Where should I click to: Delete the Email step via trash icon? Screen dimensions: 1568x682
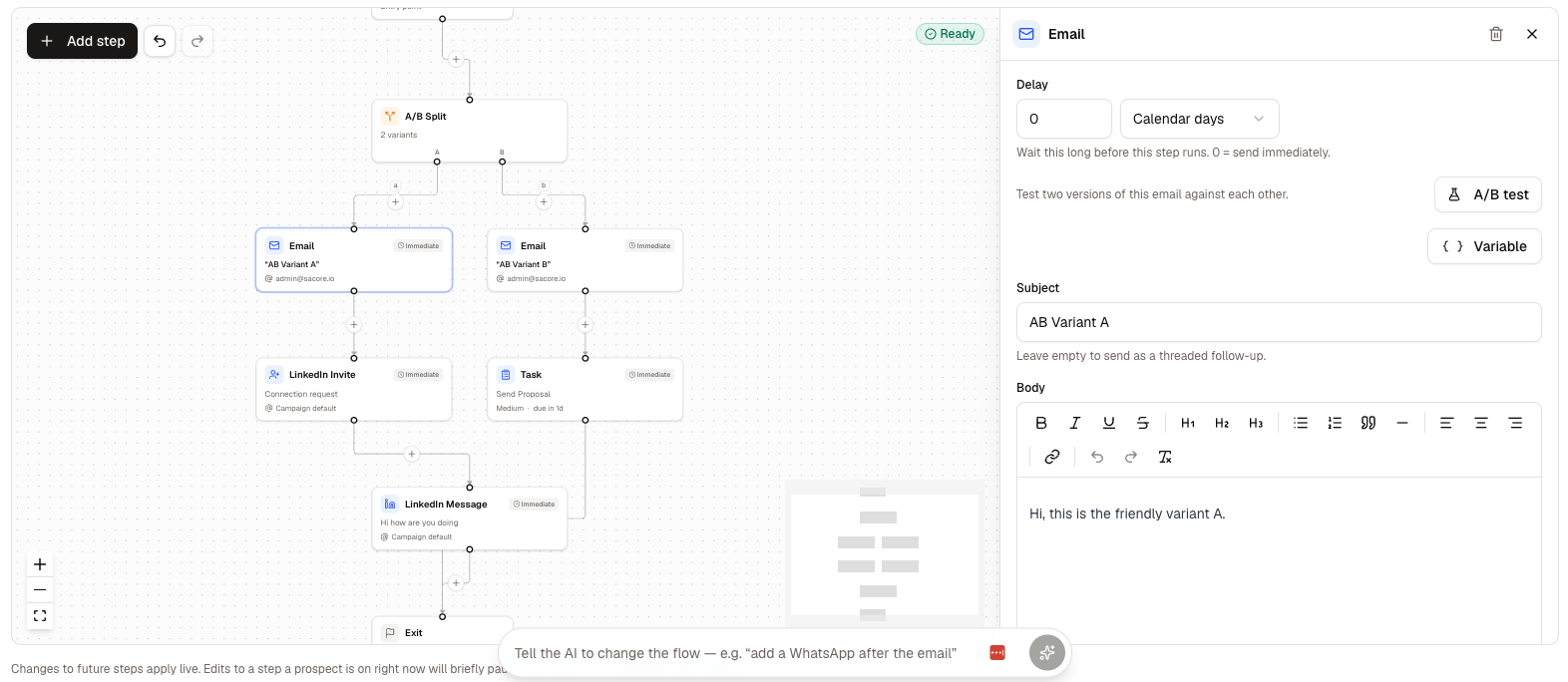1496,34
